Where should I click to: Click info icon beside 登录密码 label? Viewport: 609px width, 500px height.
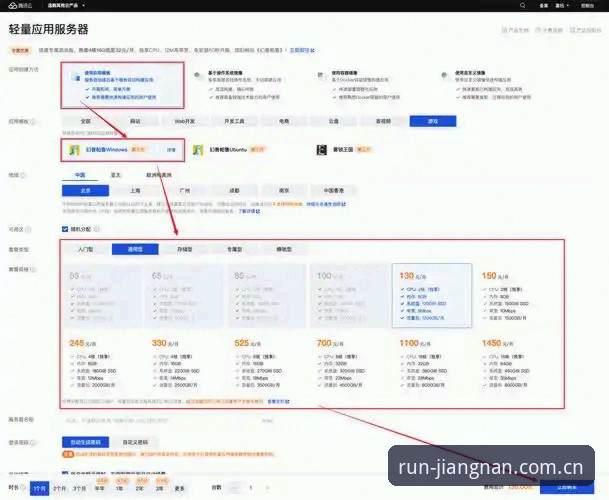pyautogui.click(x=33, y=443)
